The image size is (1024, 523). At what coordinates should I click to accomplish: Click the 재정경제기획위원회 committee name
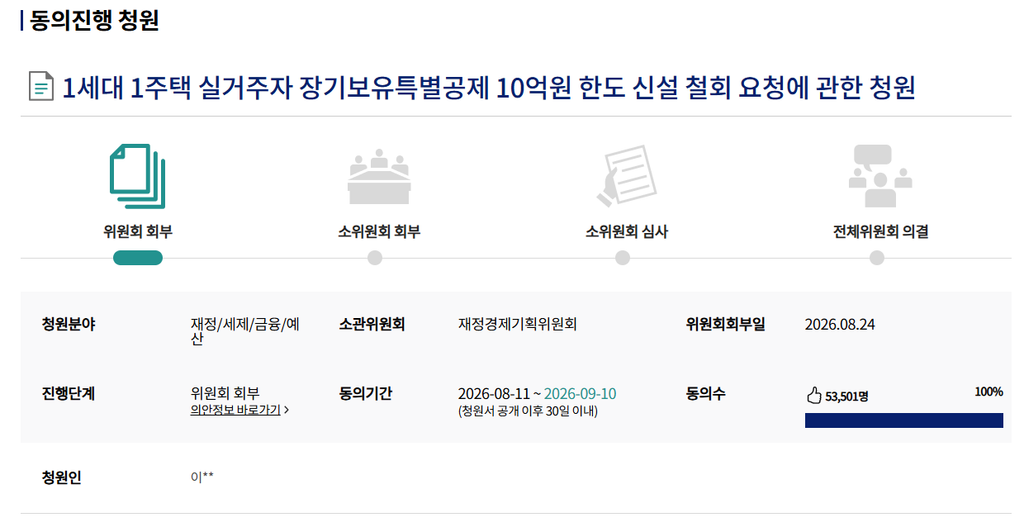(x=517, y=324)
